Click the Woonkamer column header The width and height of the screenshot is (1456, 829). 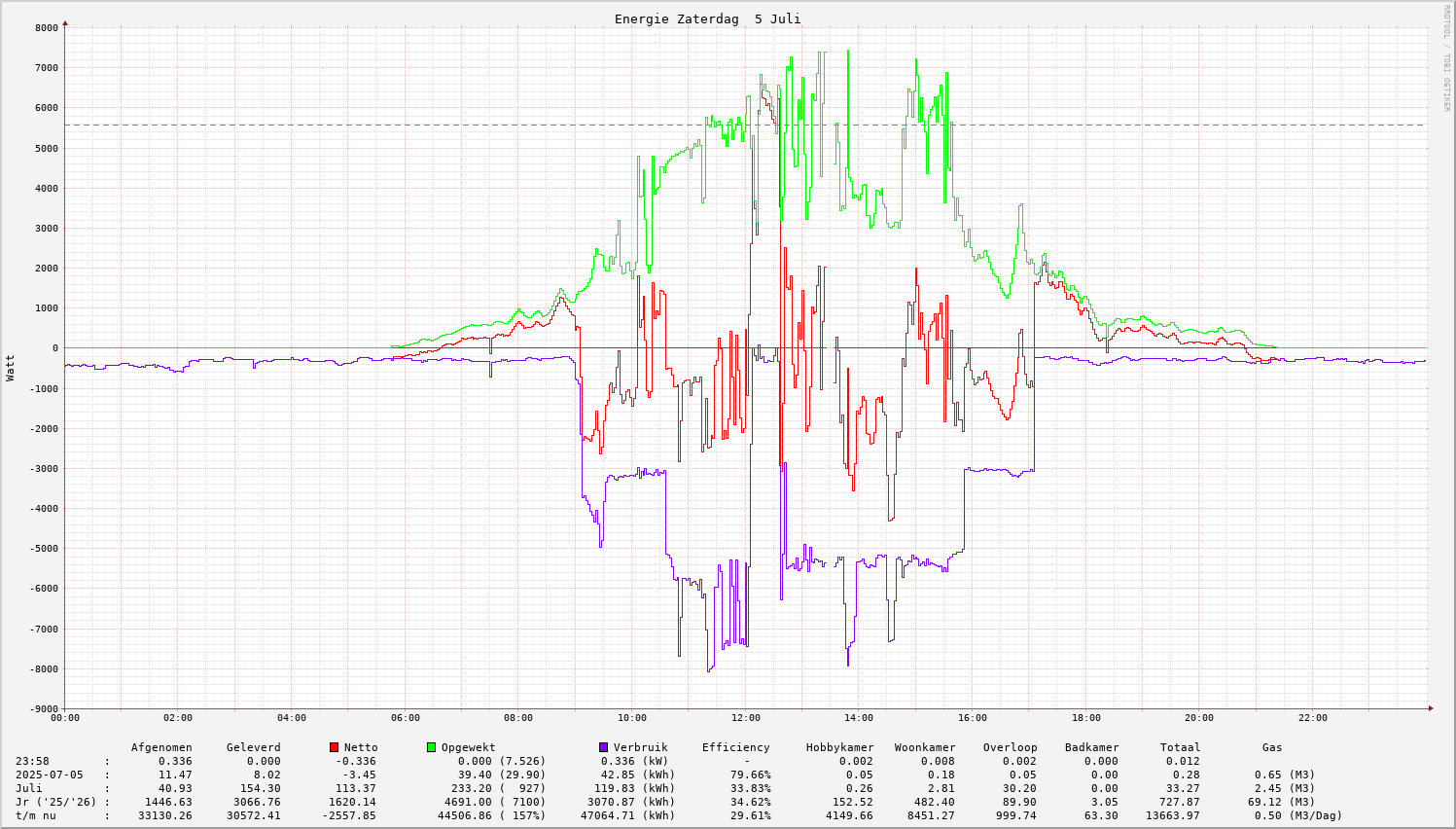pyautogui.click(x=925, y=747)
